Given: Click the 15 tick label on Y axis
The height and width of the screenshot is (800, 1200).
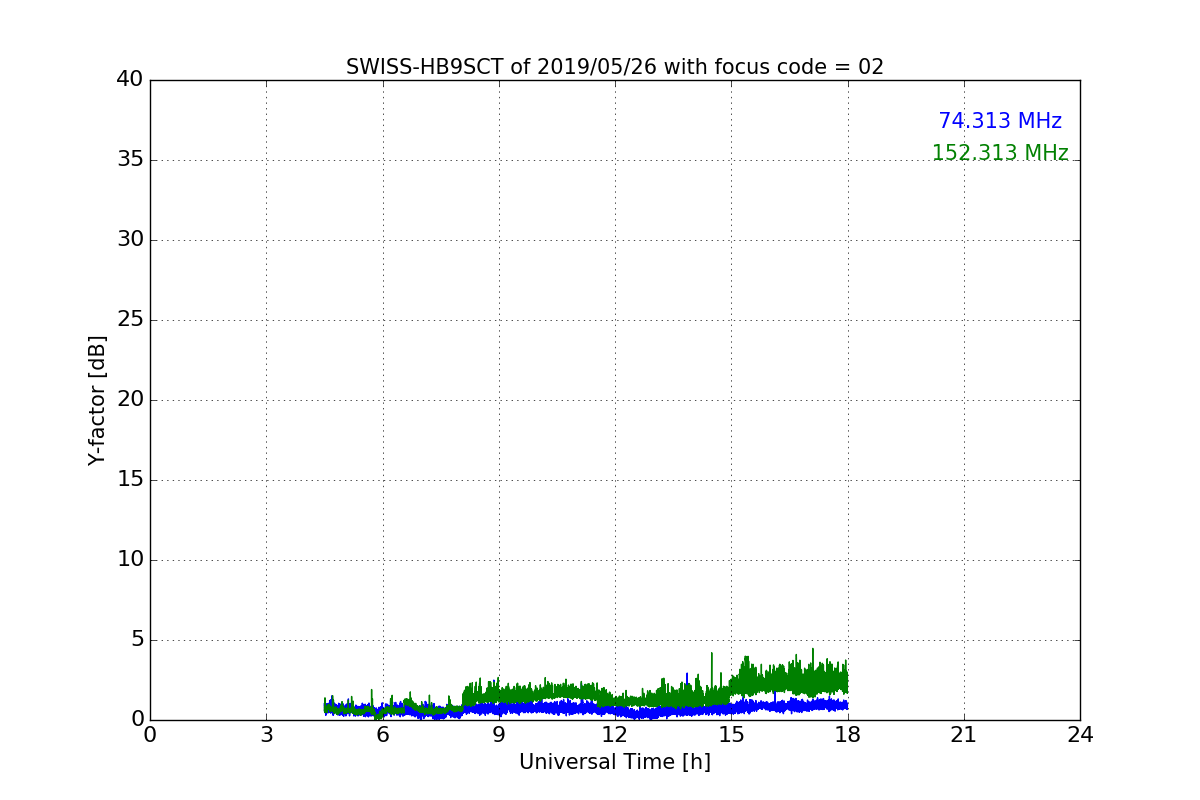Looking at the screenshot, I should (x=130, y=480).
